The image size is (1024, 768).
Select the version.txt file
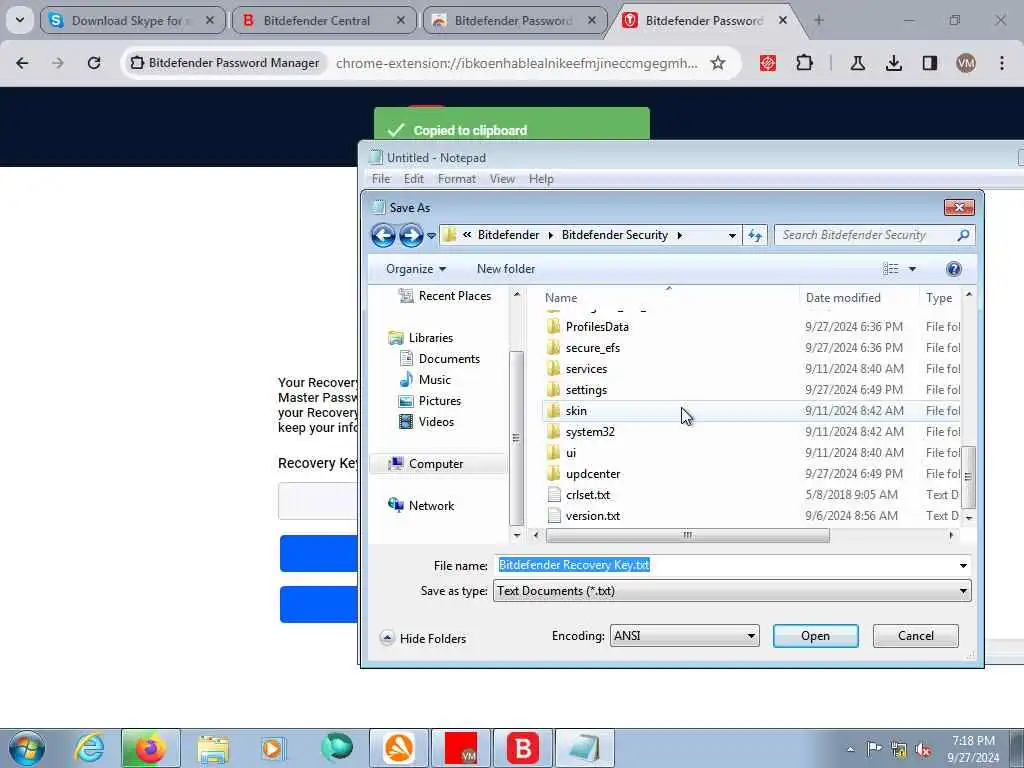592,516
